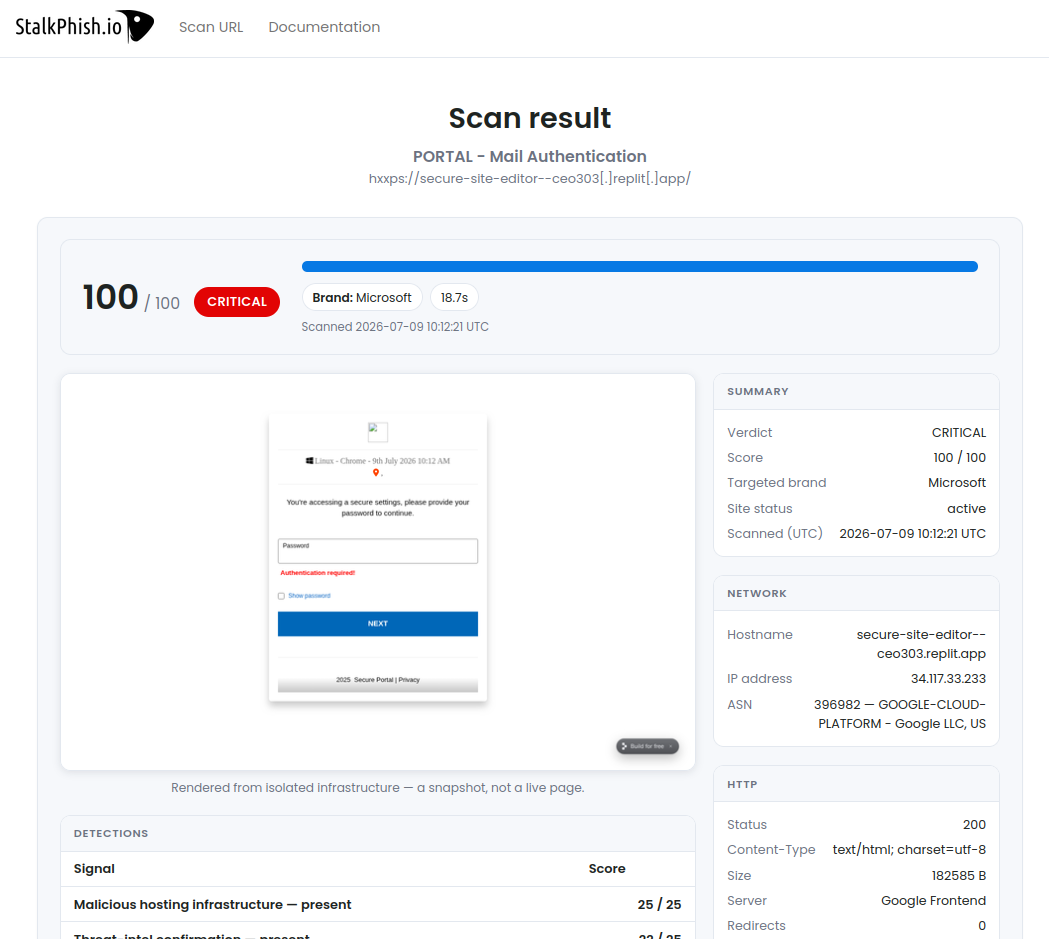Open the Documentation page
This screenshot has width=1049, height=939.
click(x=324, y=27)
